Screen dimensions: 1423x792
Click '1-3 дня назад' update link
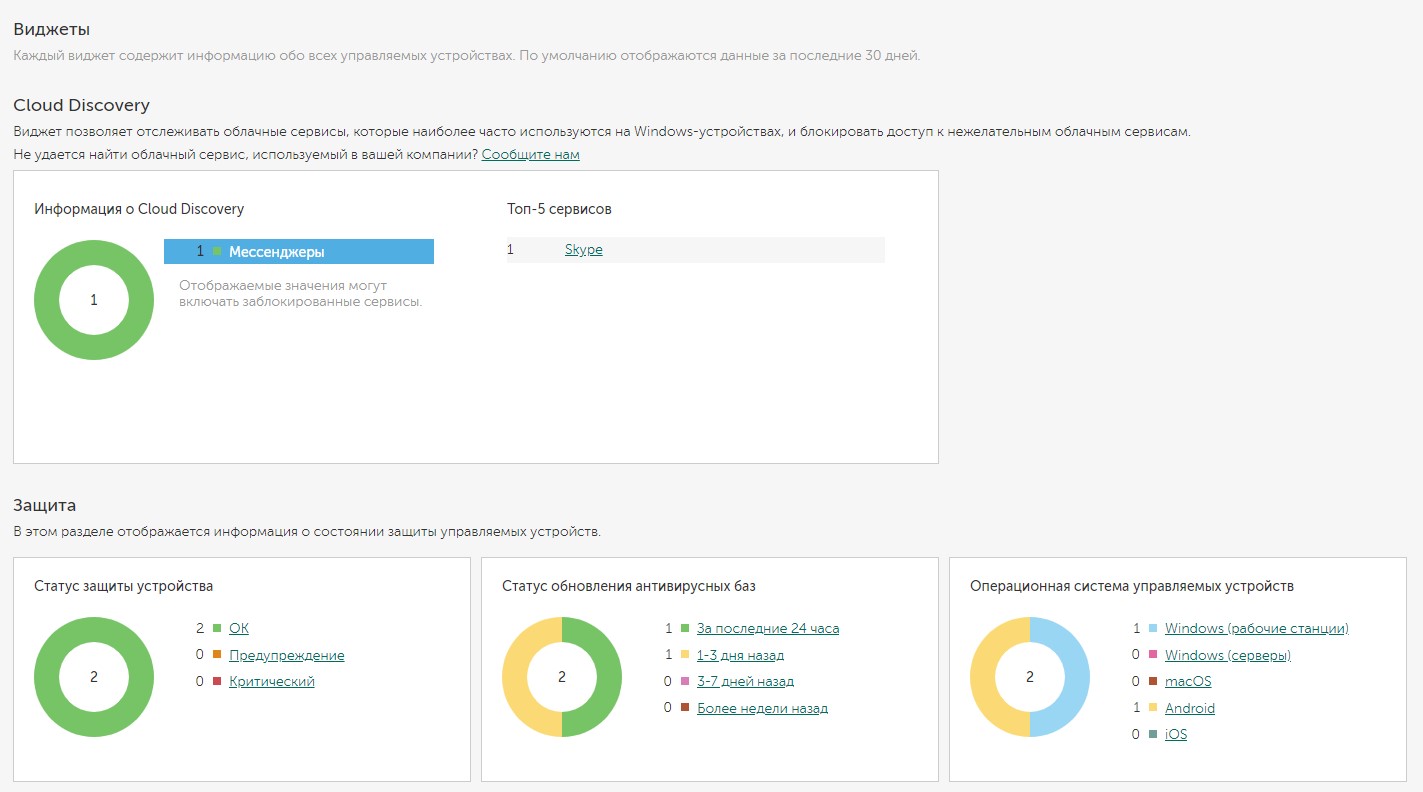pyautogui.click(x=739, y=656)
